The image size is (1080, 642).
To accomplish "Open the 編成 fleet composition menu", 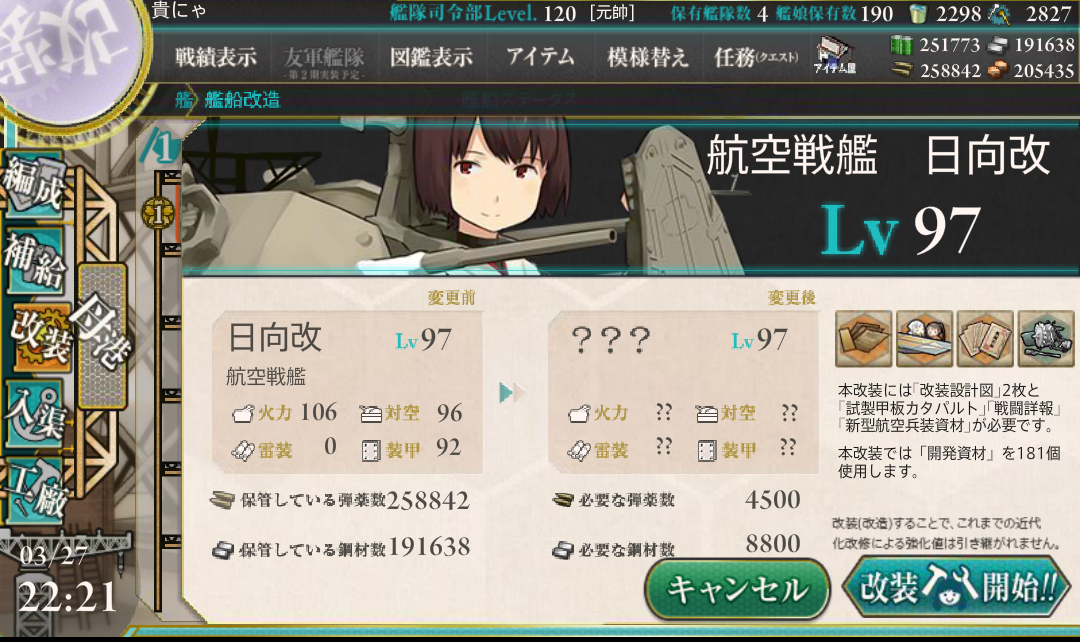I will coord(34,183).
